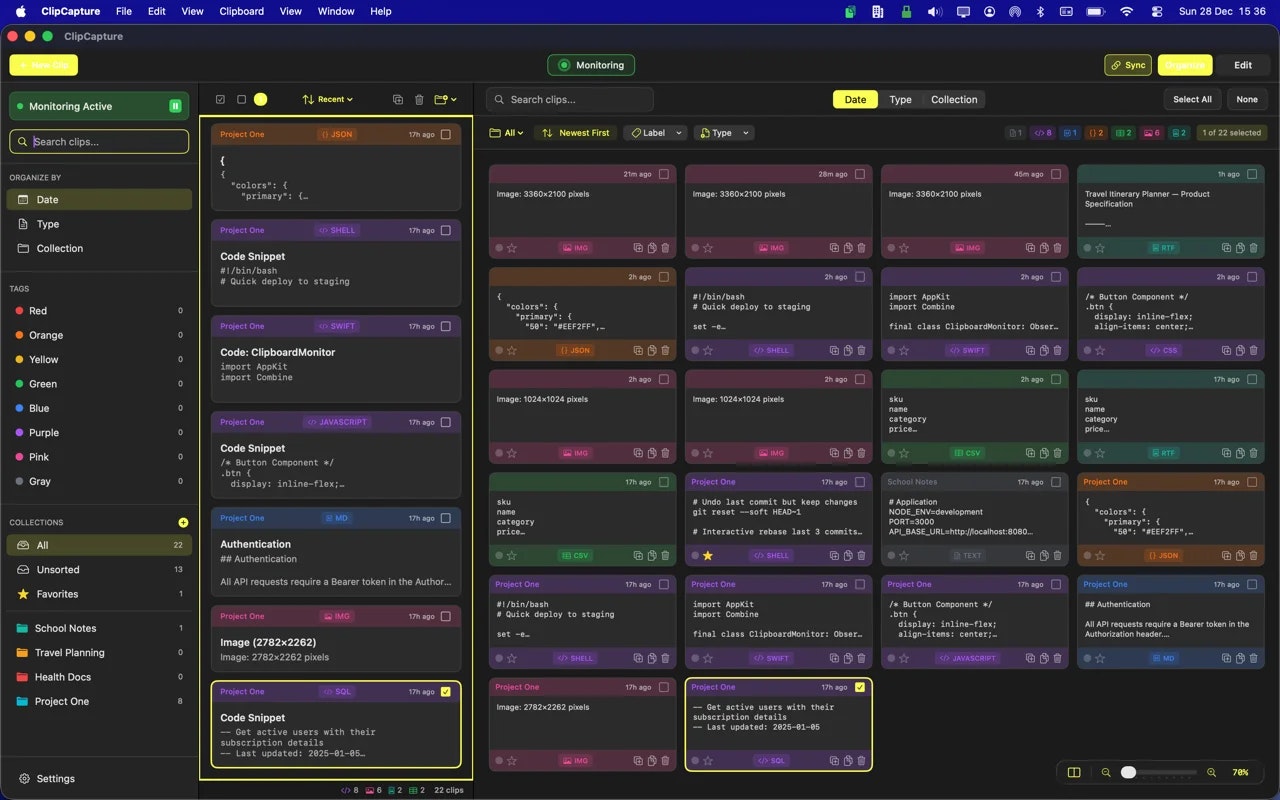Click the Search clips input field

coord(569,99)
